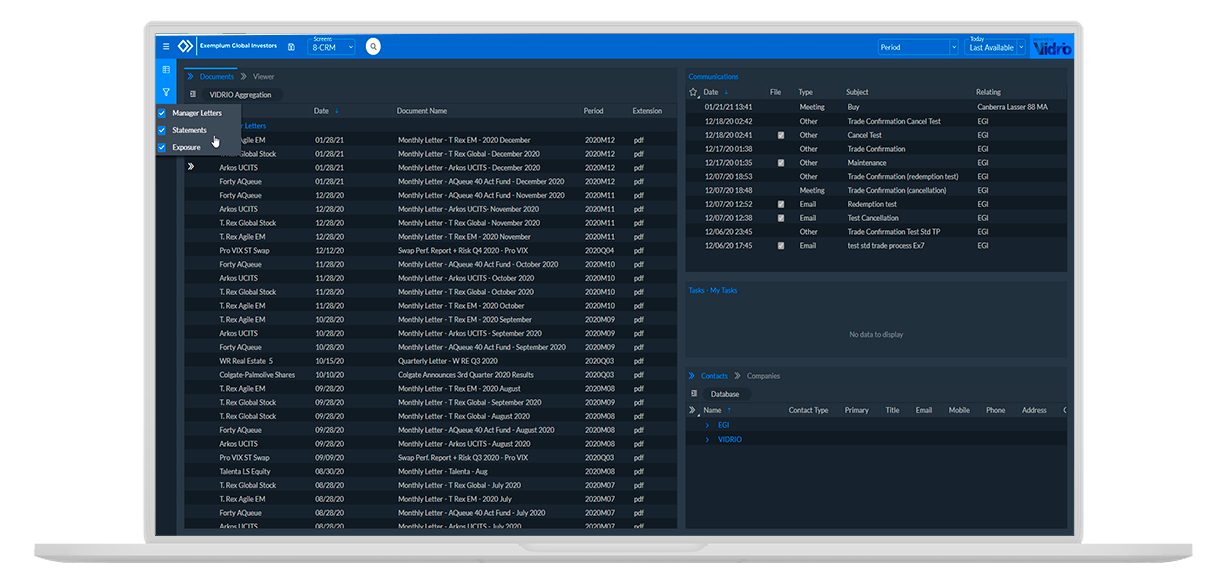This screenshot has height=575, width=1225.
Task: Select 'Monthly Letter - T Rex EM - 2020 December'
Action: tap(464, 140)
